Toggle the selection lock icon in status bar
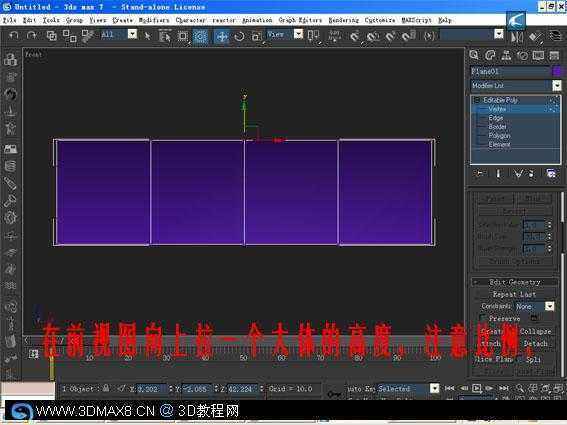Image resolution: width=567 pixels, height=425 pixels. [106, 388]
